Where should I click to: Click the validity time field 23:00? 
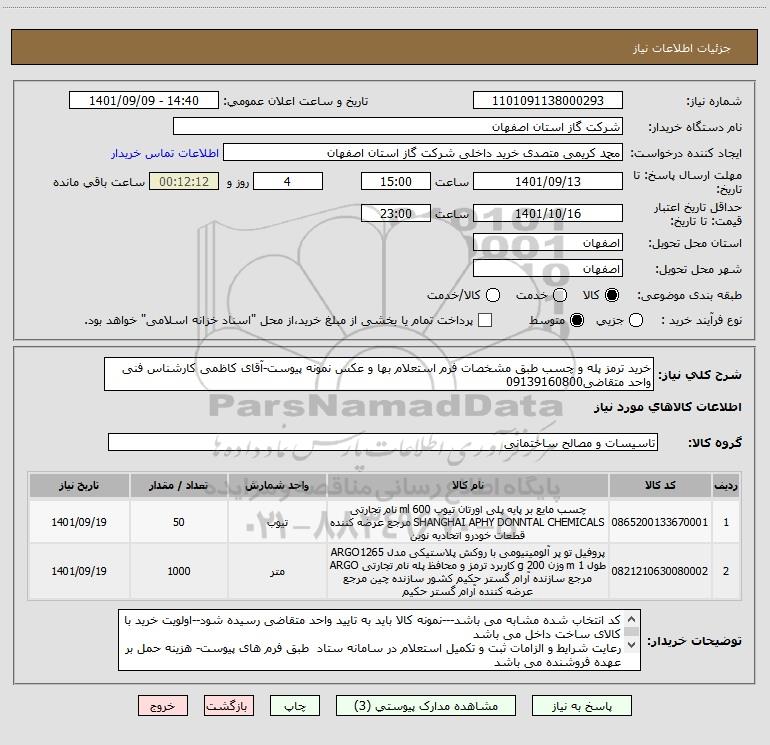click(396, 213)
